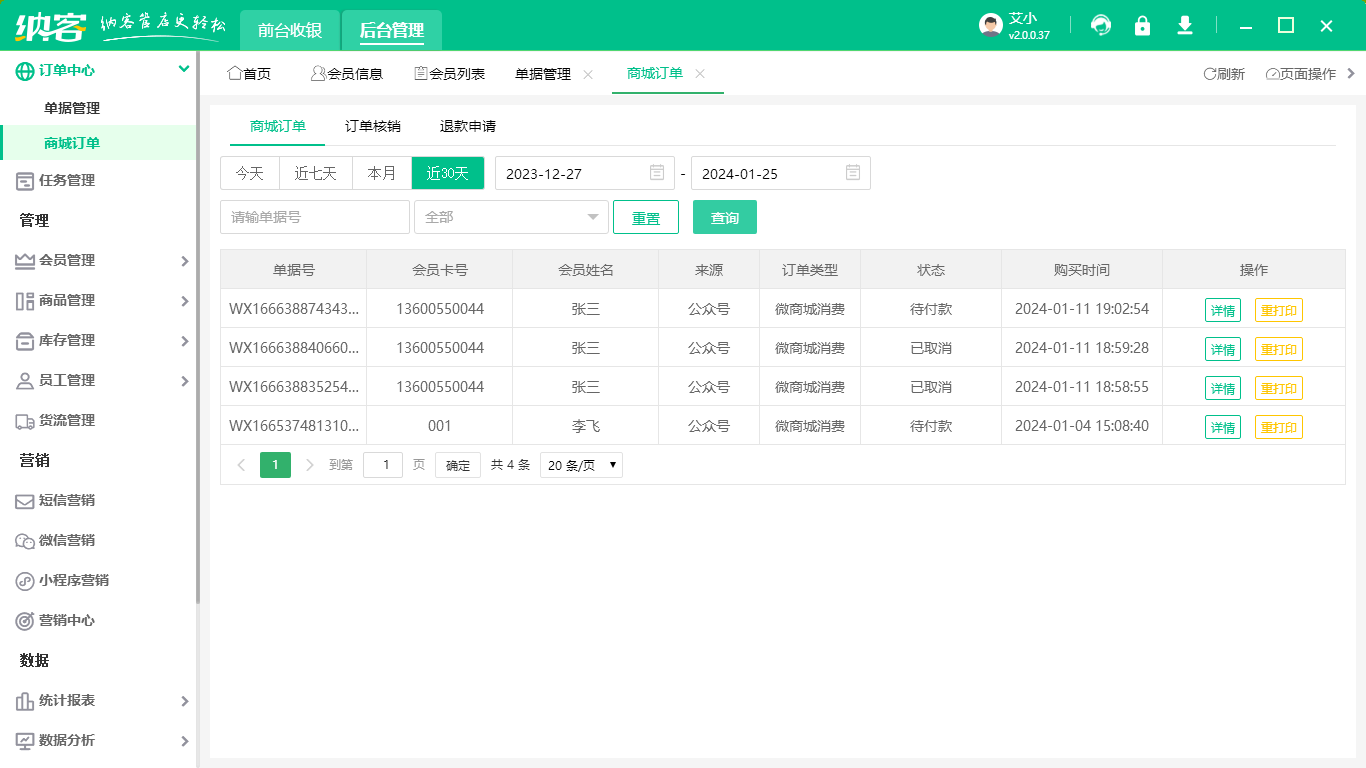Switch to 前台收银 mode
This screenshot has width=1366, height=768.
289,29
